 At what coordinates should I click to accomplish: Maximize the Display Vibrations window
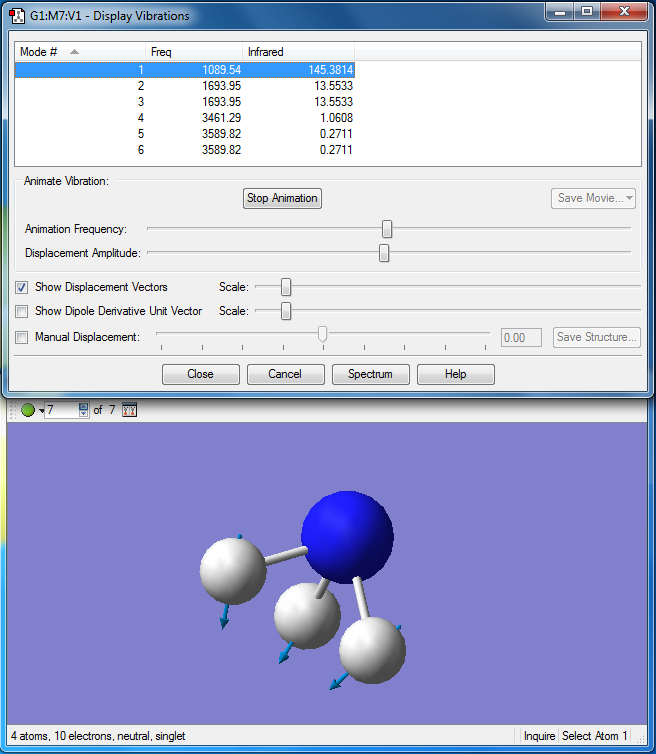coord(587,12)
